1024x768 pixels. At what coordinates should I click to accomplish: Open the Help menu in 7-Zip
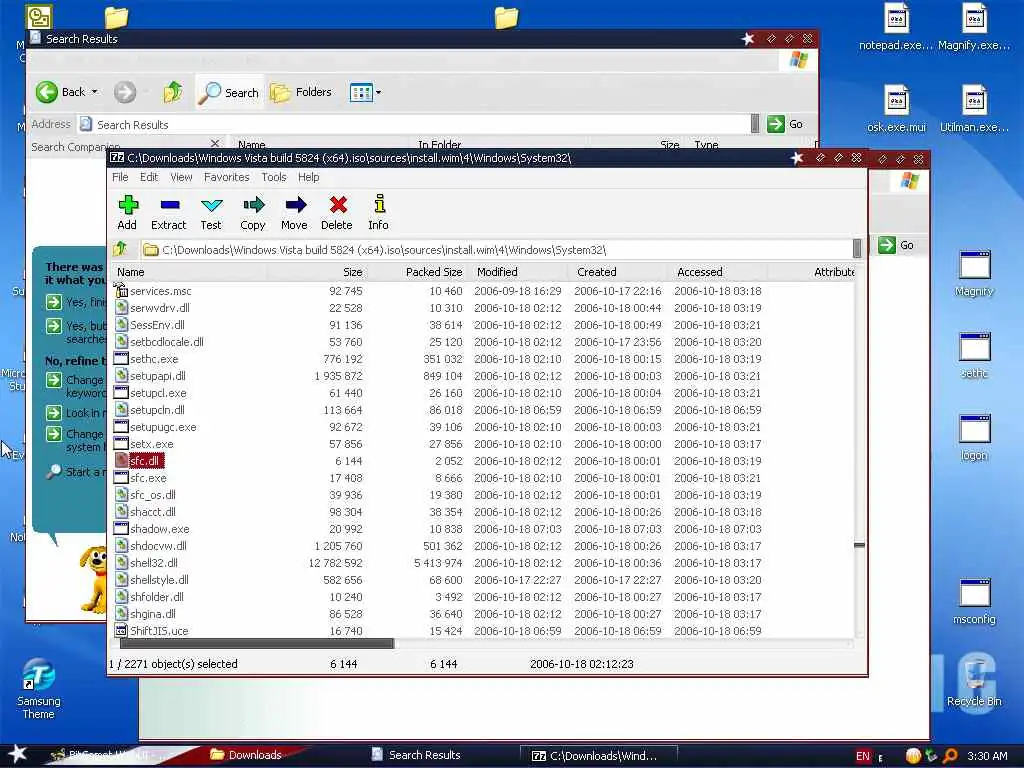coord(309,177)
